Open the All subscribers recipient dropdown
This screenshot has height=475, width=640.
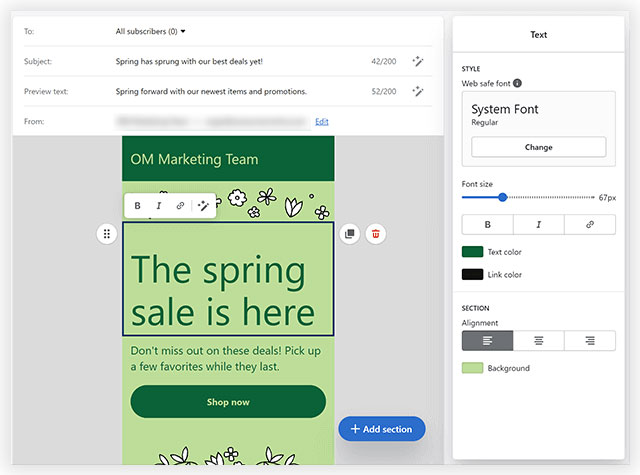click(x=151, y=32)
